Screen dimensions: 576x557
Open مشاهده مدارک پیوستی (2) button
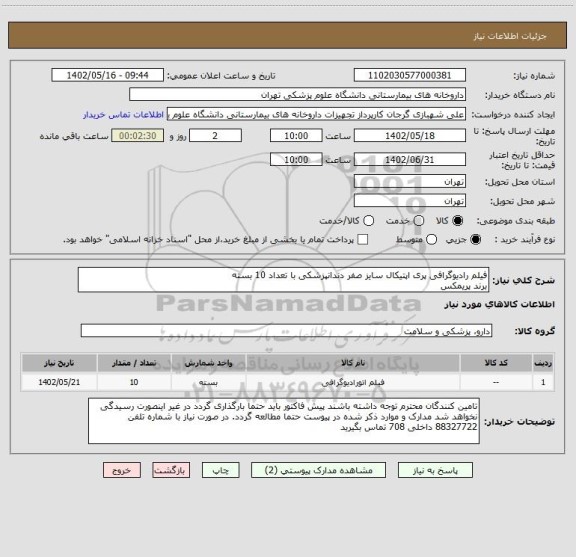coord(318,470)
